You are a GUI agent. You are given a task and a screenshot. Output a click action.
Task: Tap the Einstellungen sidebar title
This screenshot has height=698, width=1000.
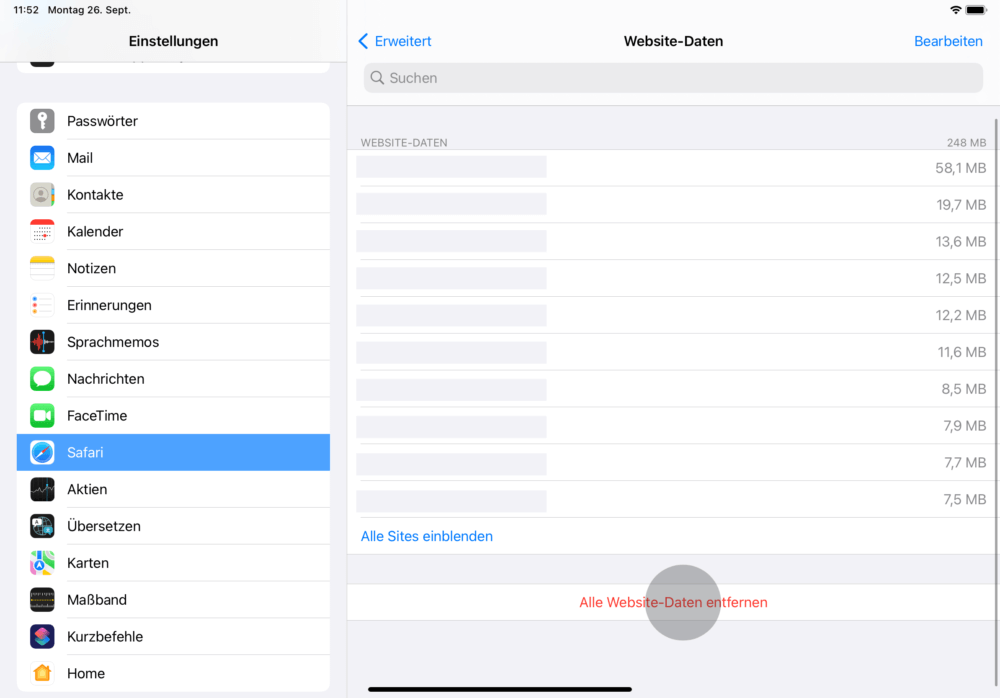coord(173,41)
